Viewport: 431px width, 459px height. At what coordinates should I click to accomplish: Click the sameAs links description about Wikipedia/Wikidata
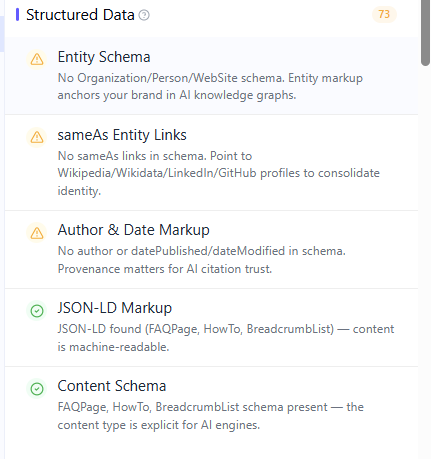pyautogui.click(x=219, y=173)
